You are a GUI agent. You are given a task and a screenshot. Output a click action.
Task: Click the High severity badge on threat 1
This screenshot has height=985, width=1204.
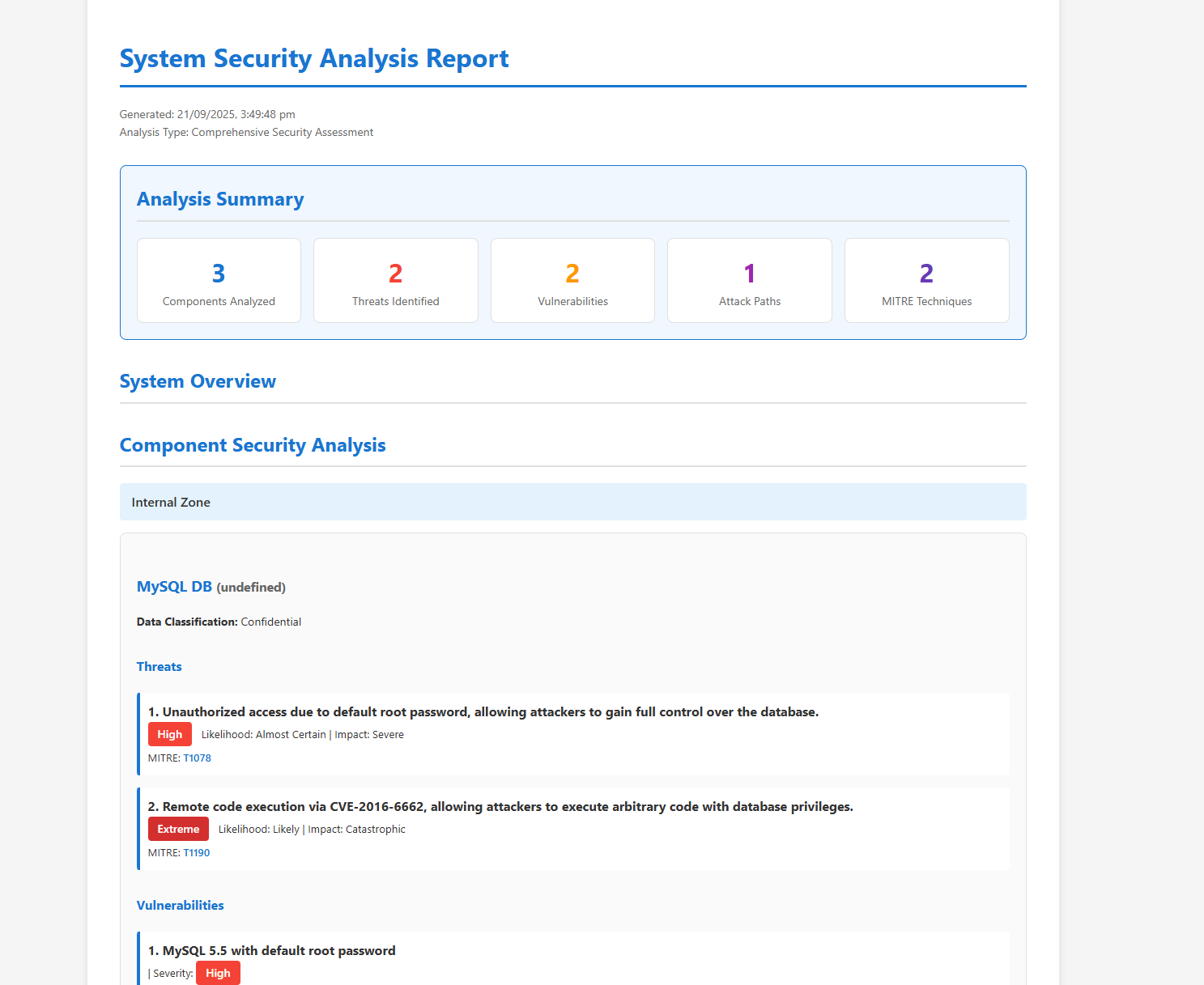[169, 734]
